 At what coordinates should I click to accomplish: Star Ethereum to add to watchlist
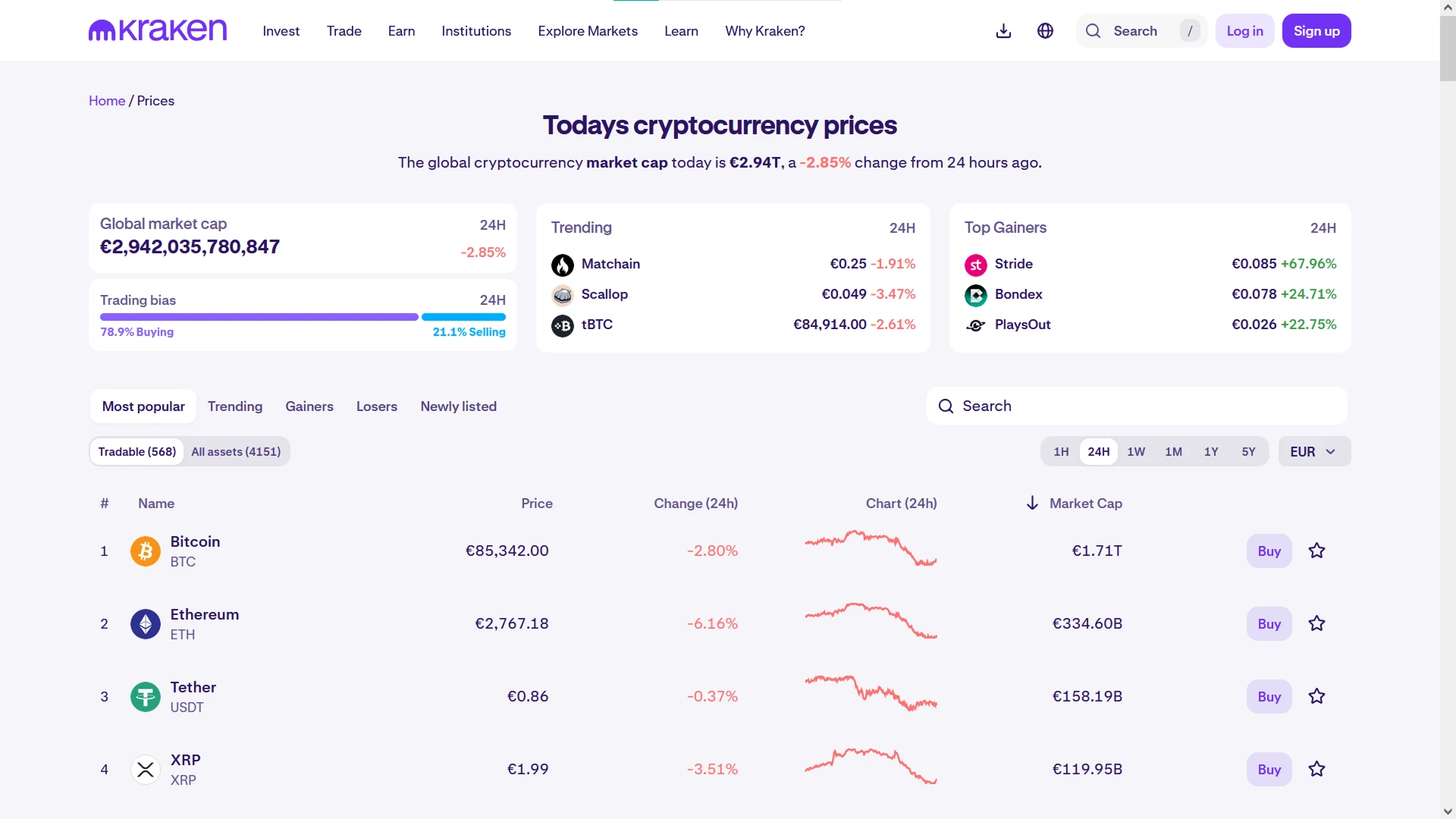tap(1316, 623)
